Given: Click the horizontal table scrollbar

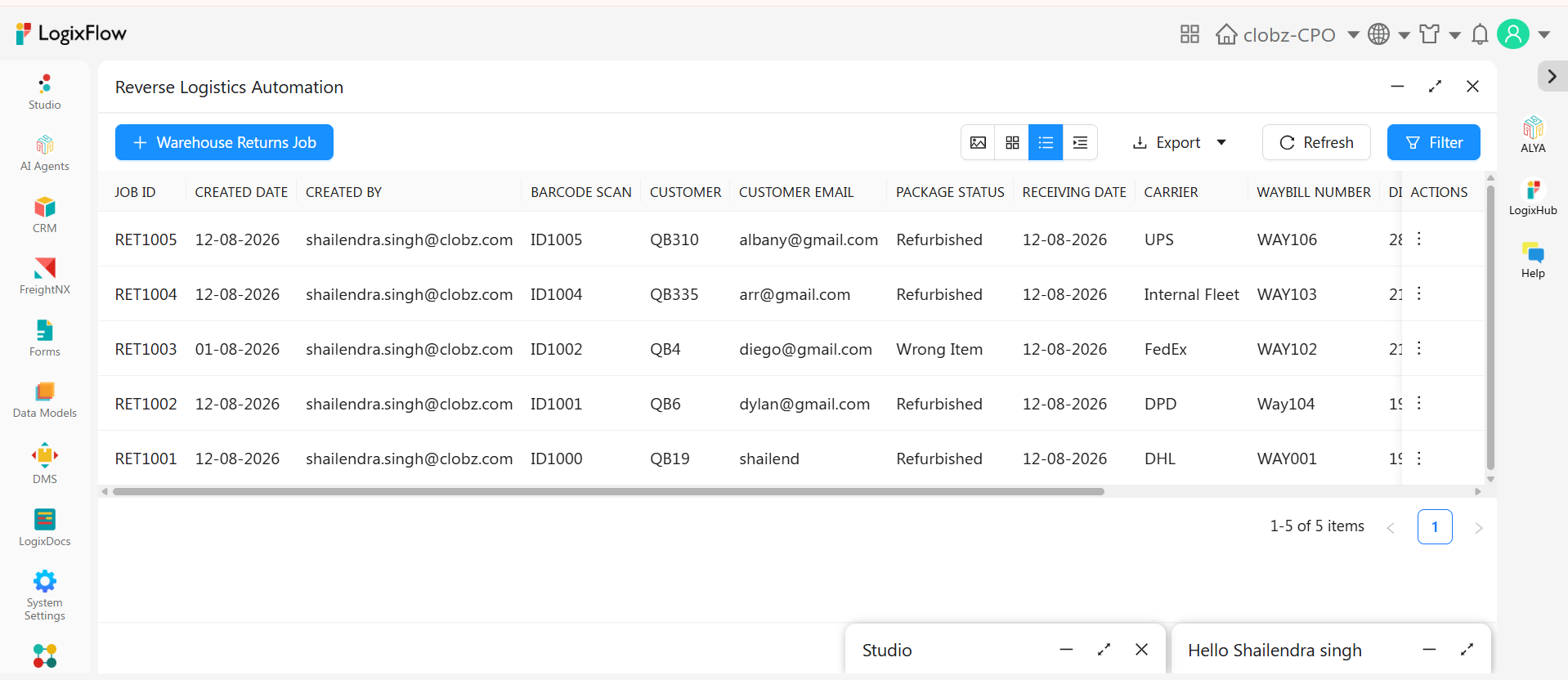Looking at the screenshot, I should [x=608, y=491].
